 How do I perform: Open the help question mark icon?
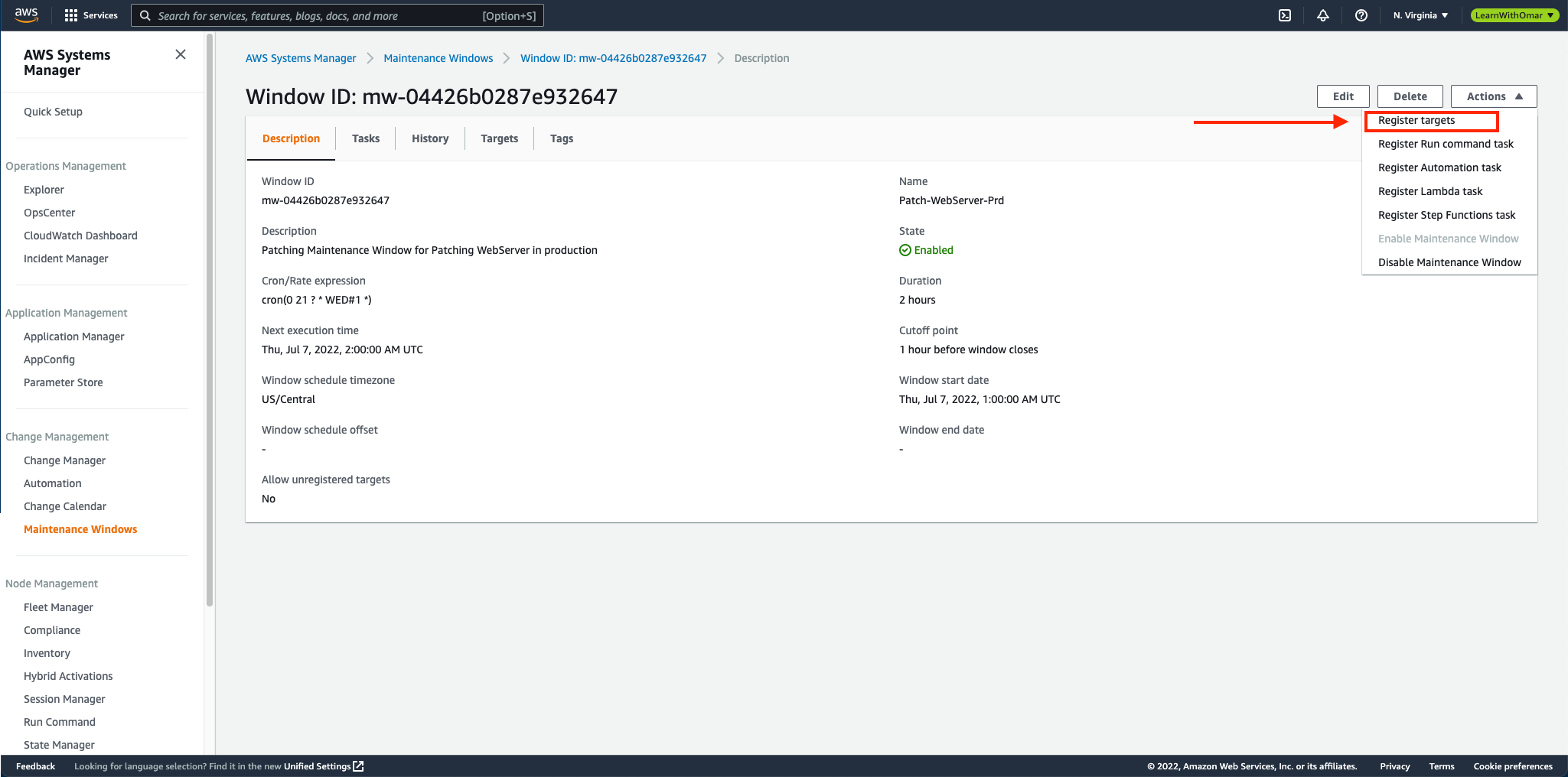click(1361, 15)
